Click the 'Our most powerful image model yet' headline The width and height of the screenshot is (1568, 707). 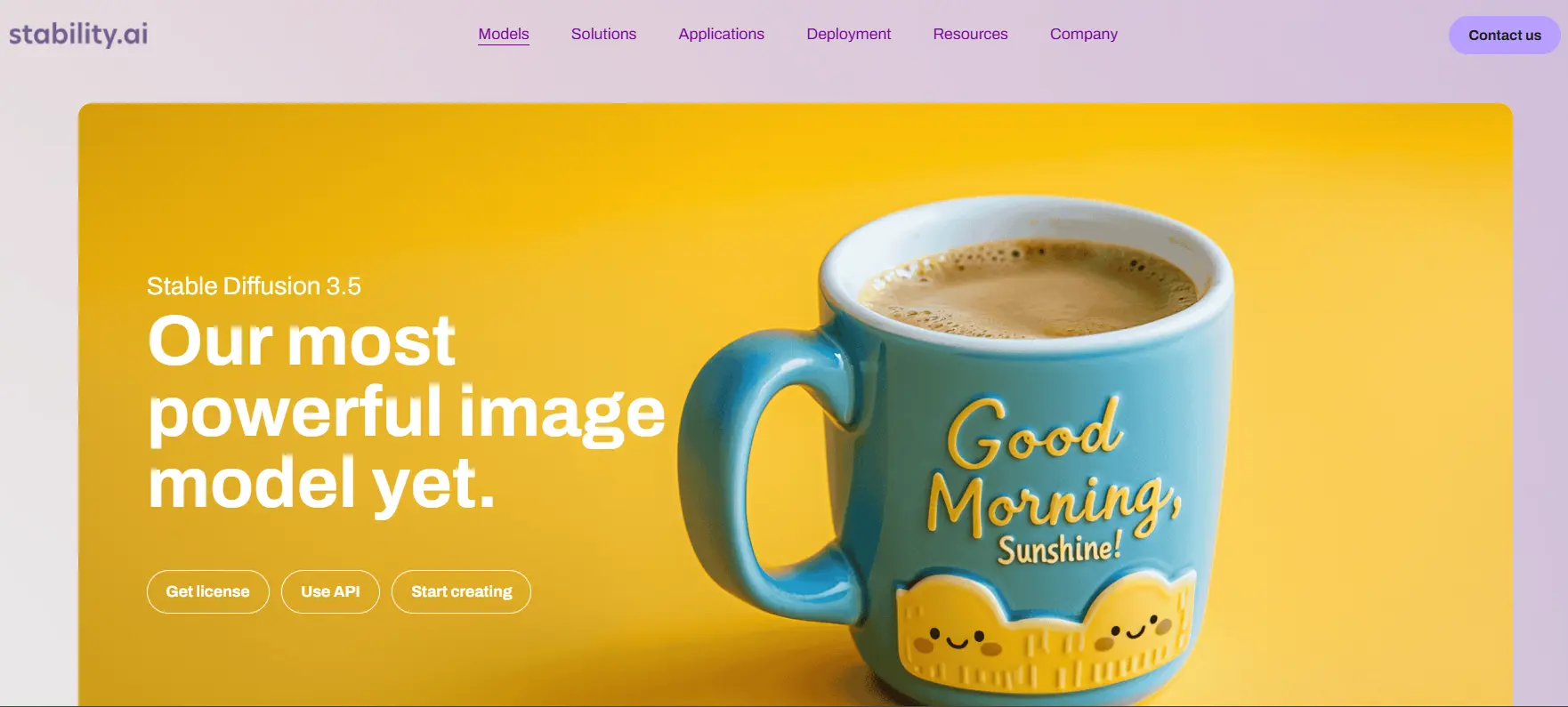click(406, 413)
